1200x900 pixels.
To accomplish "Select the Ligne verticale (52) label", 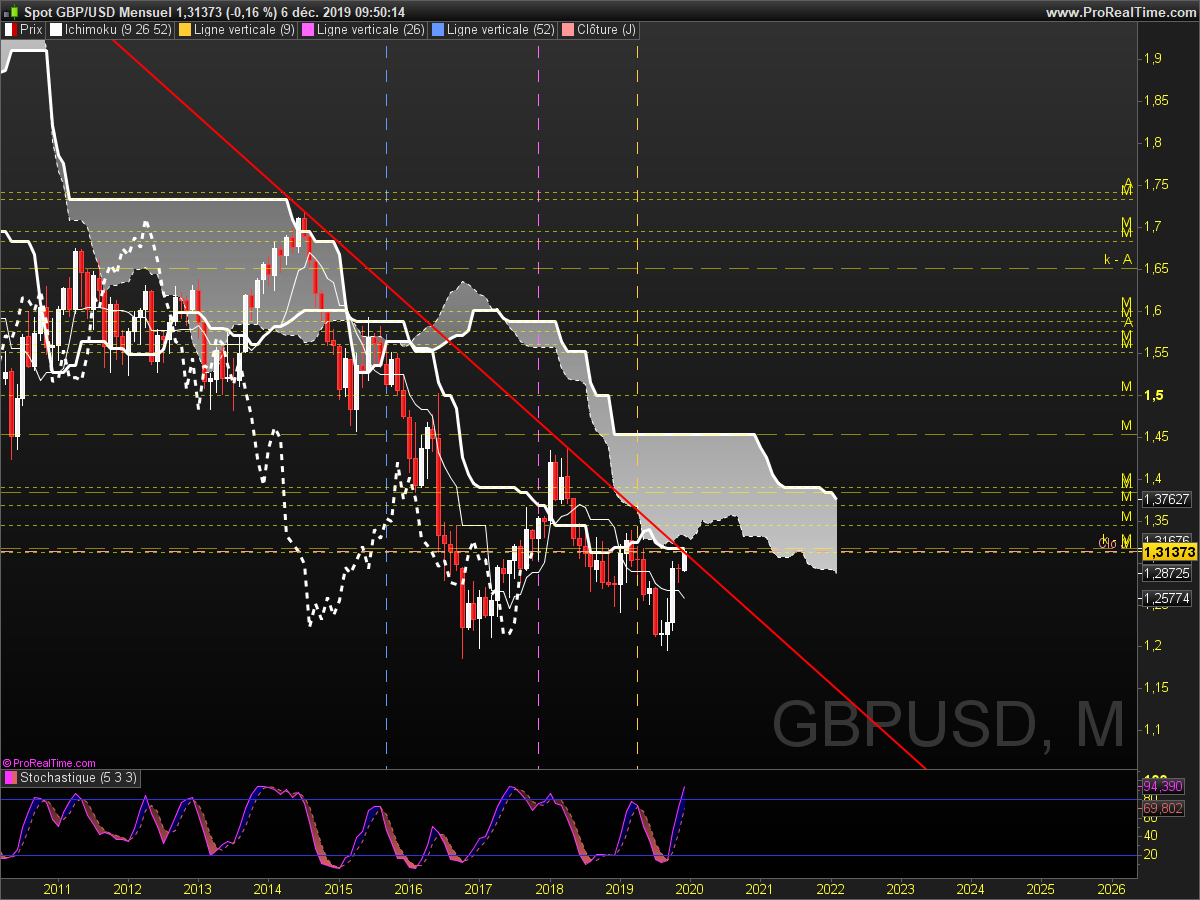I will click(x=500, y=30).
